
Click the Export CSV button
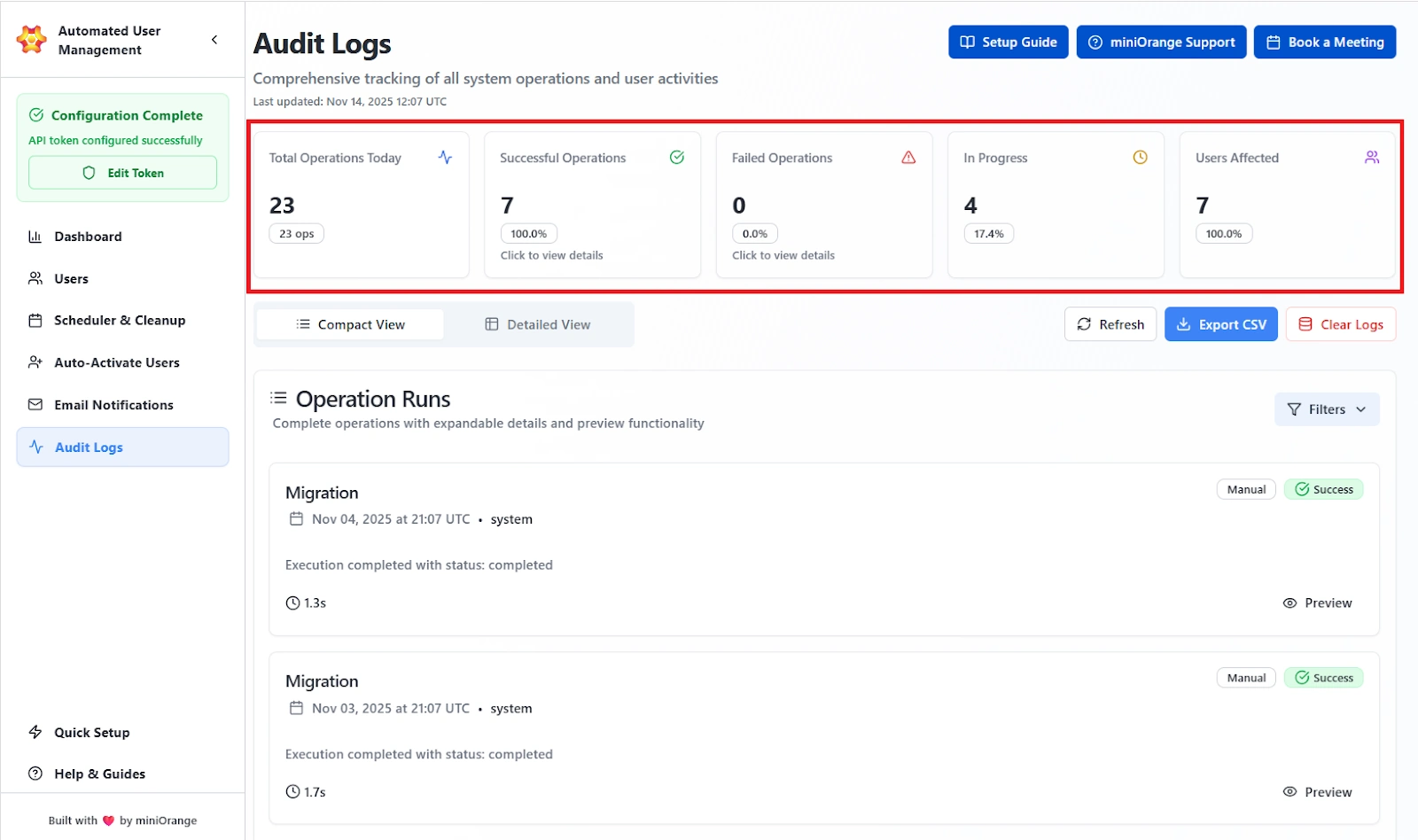click(1220, 324)
